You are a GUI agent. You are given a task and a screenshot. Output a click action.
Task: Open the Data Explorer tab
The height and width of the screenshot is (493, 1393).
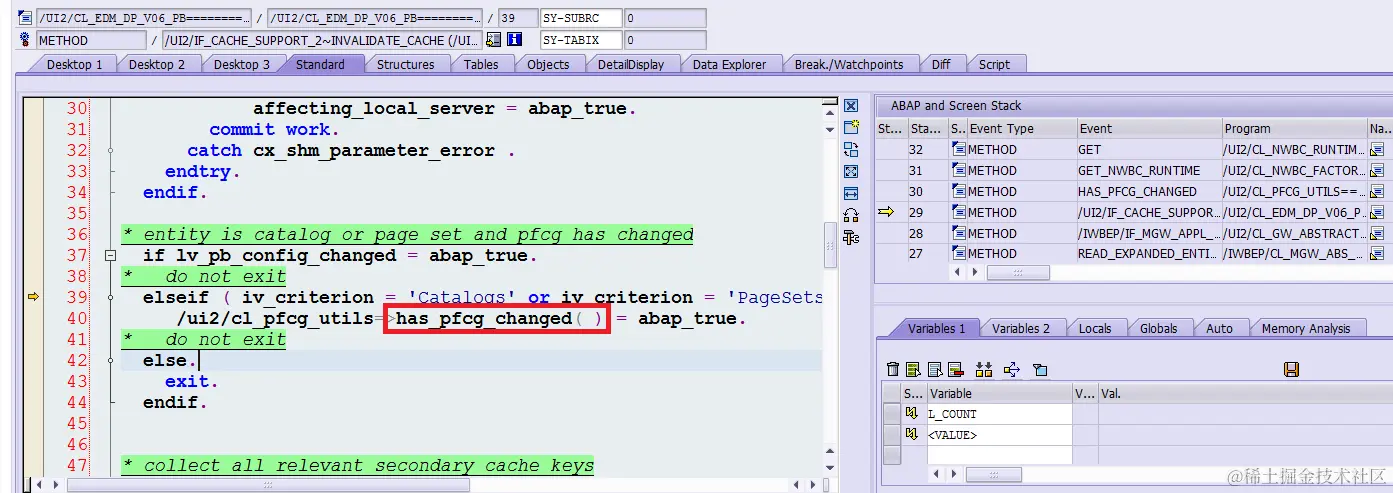(x=729, y=64)
